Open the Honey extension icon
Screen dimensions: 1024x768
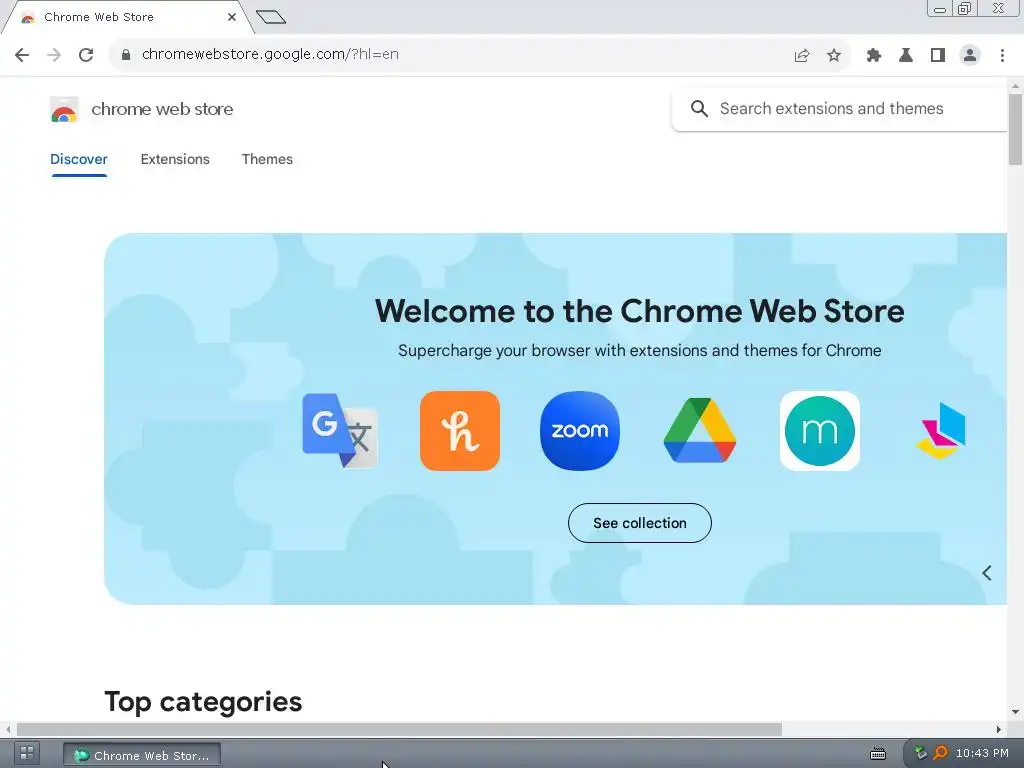(x=460, y=431)
